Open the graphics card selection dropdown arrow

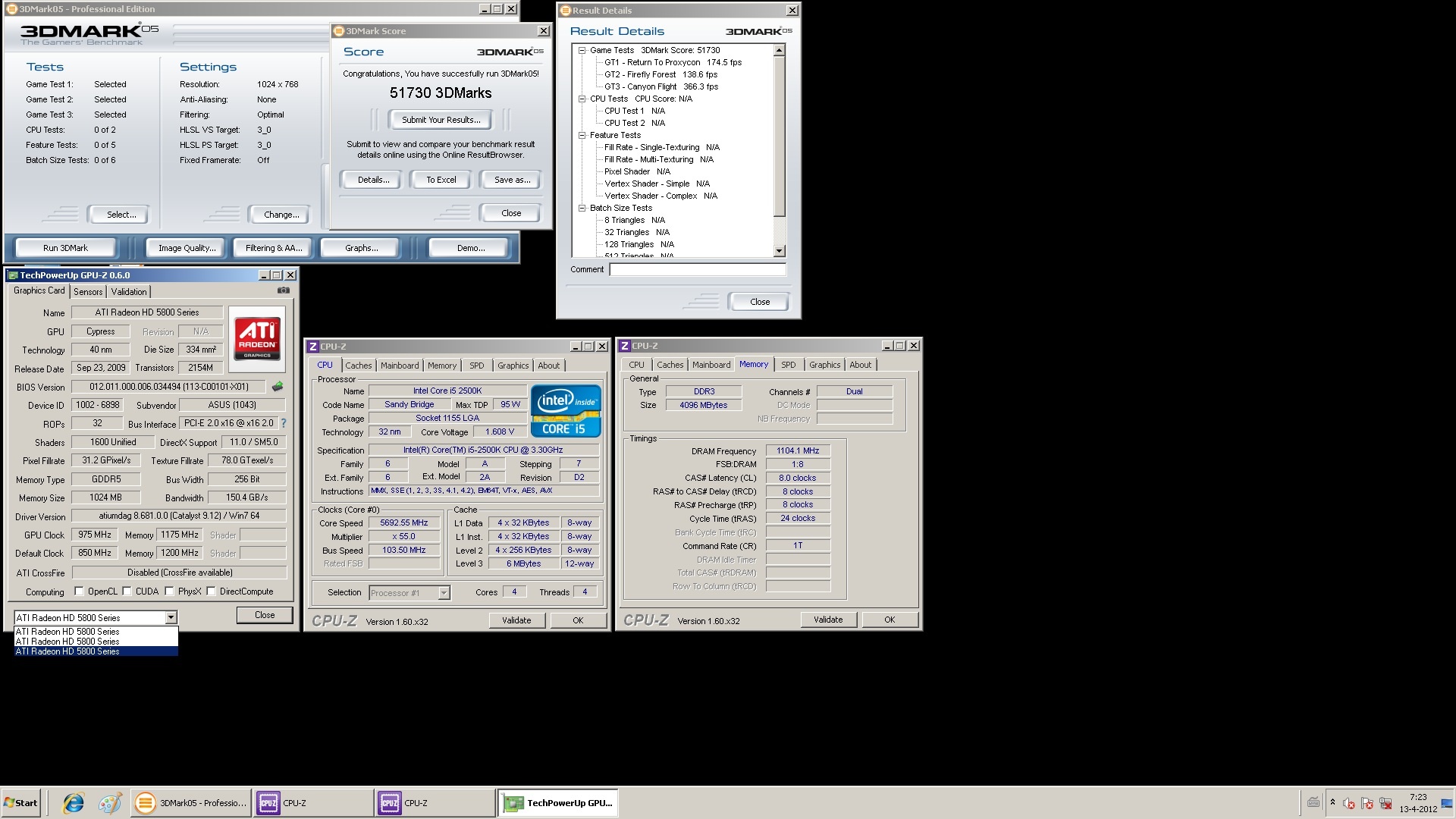(x=171, y=618)
